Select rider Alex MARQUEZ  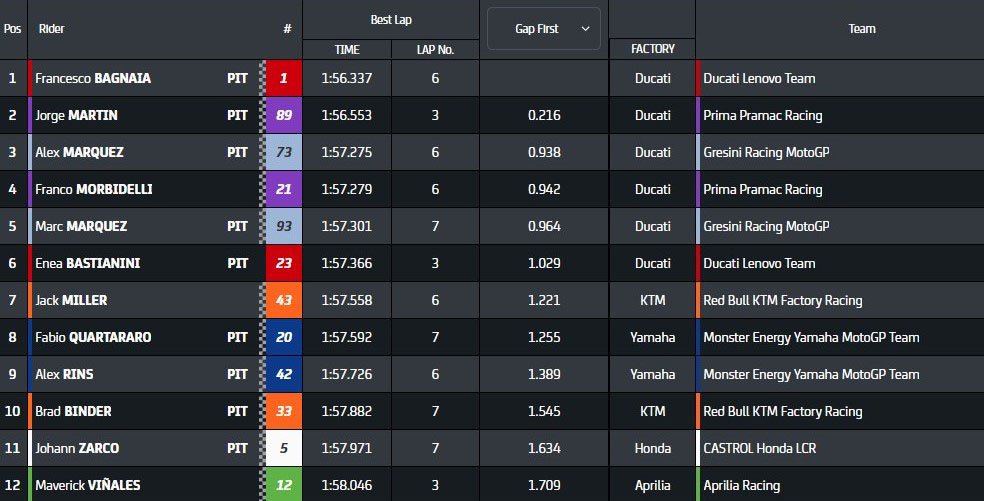[79, 153]
